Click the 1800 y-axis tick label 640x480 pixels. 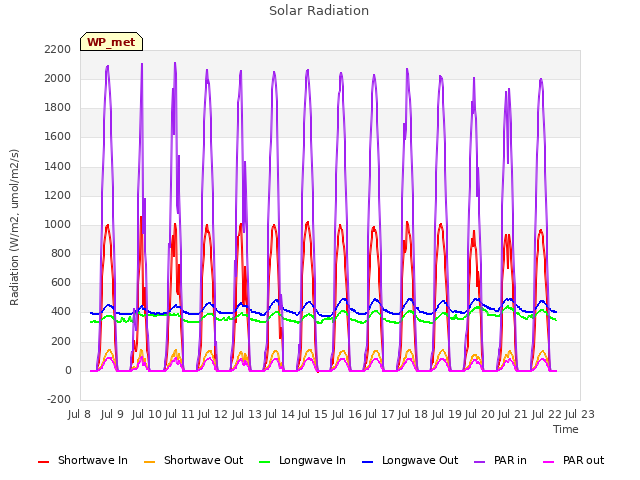[x=58, y=108]
